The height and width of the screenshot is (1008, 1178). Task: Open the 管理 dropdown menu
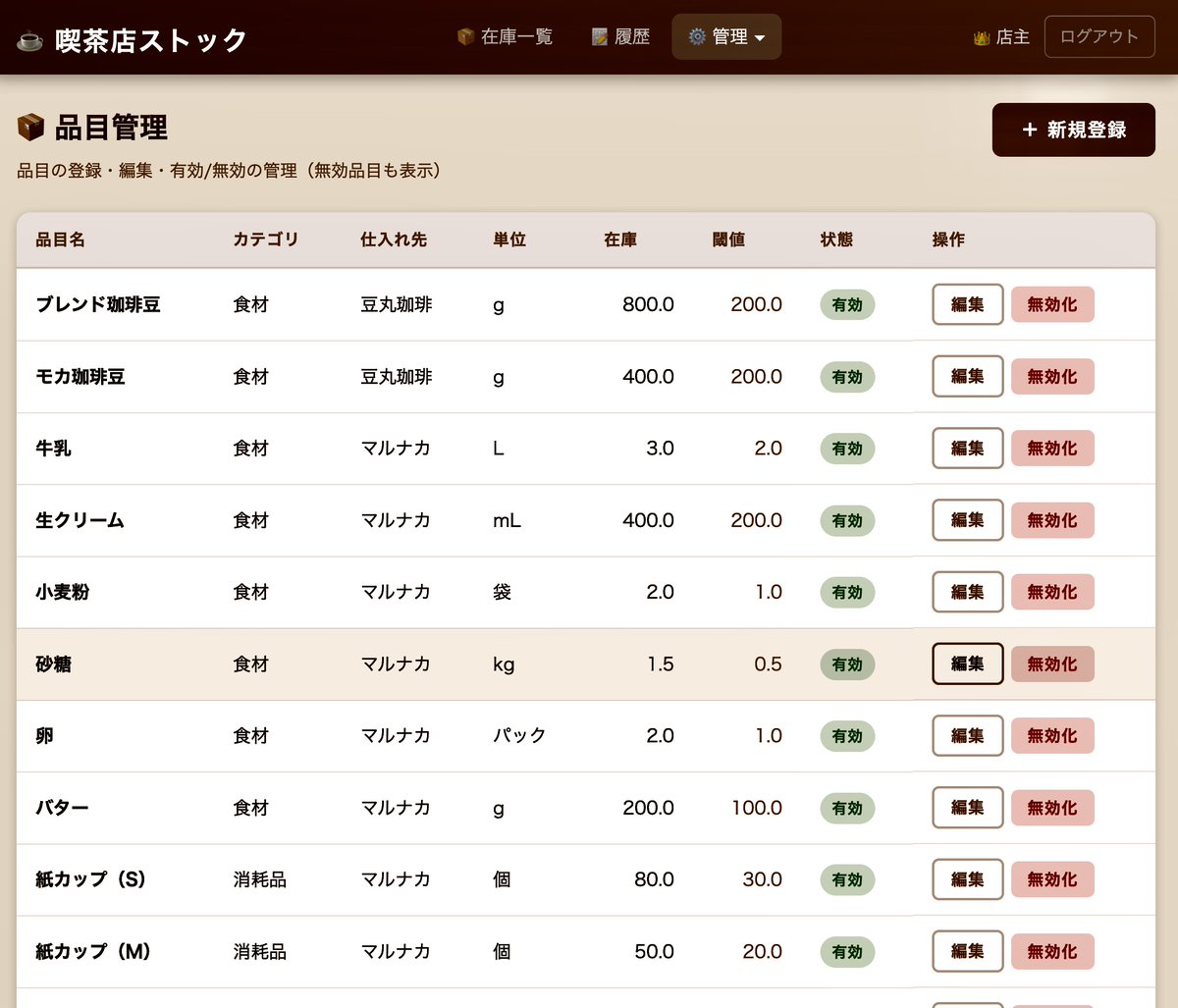coord(726,36)
